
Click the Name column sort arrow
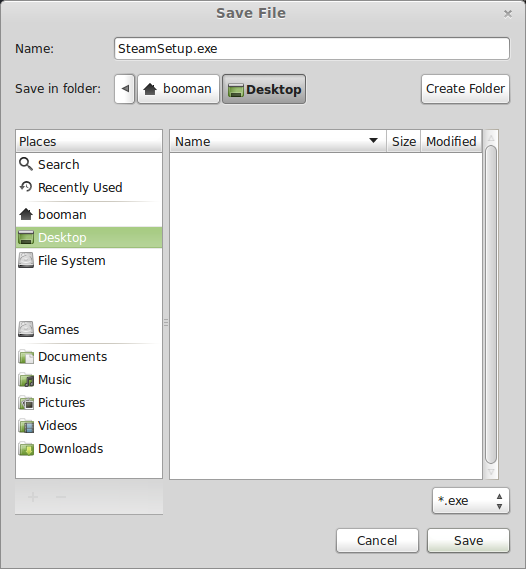pyautogui.click(x=373, y=140)
